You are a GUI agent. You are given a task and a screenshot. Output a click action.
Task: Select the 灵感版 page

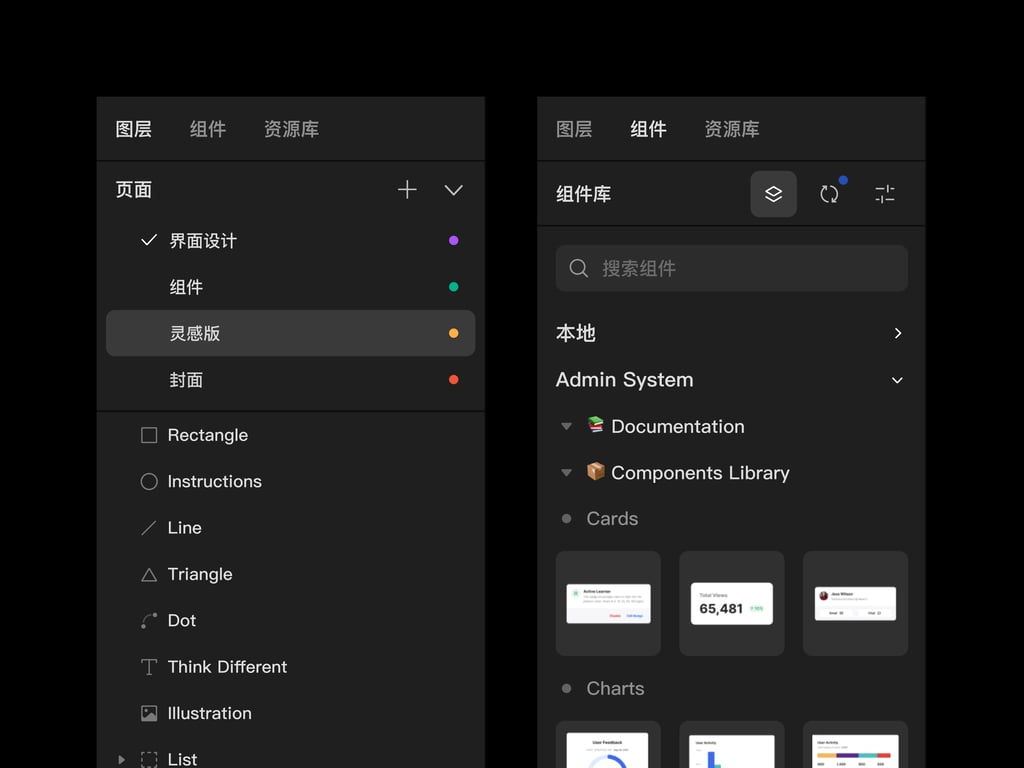click(291, 333)
